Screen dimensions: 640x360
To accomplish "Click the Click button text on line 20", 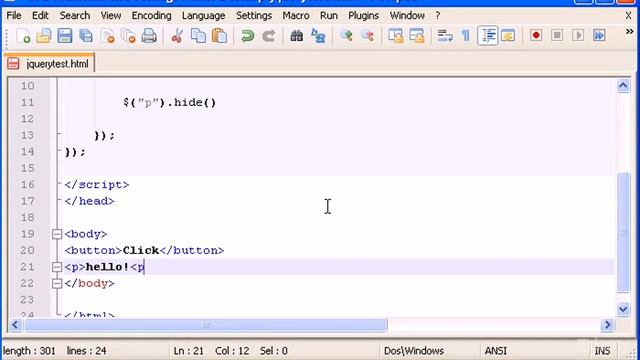I will (x=140, y=250).
